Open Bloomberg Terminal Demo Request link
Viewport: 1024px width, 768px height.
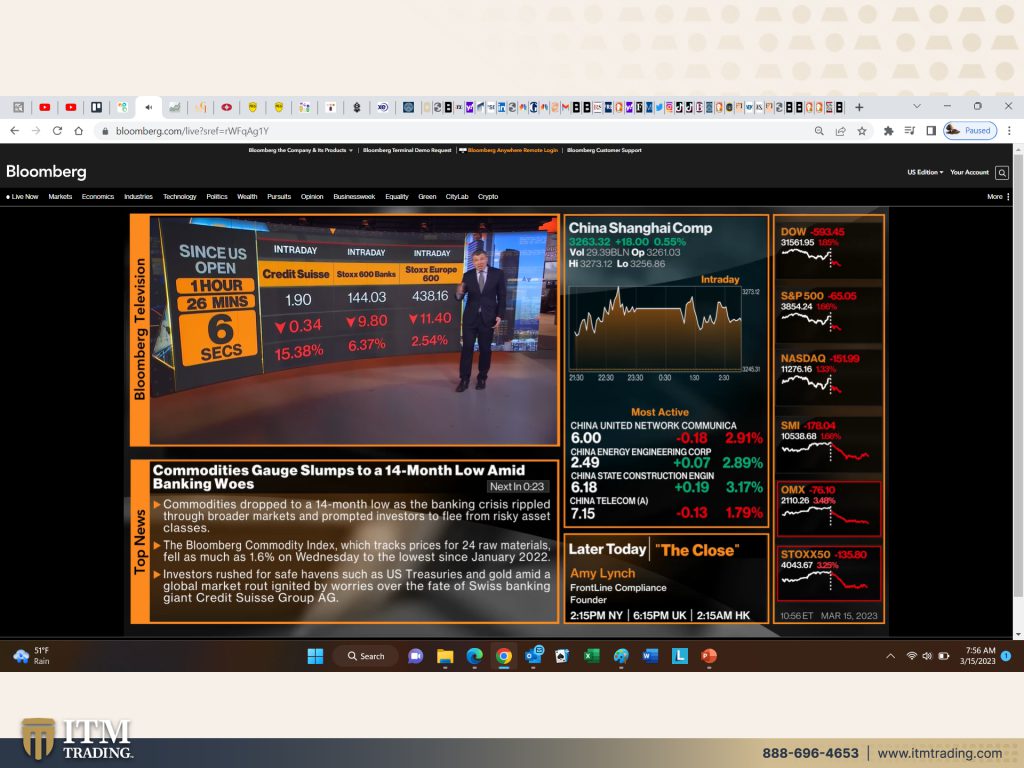click(407, 150)
